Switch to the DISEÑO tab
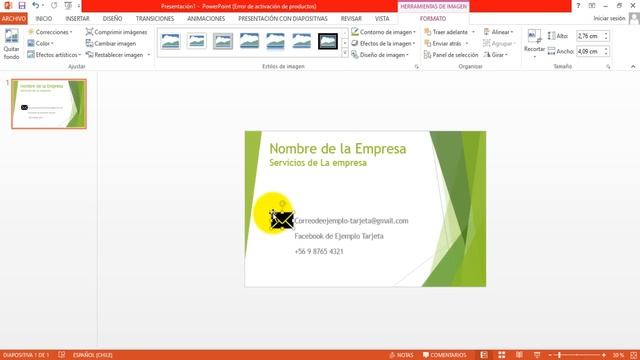This screenshot has width=640, height=360. [x=112, y=19]
